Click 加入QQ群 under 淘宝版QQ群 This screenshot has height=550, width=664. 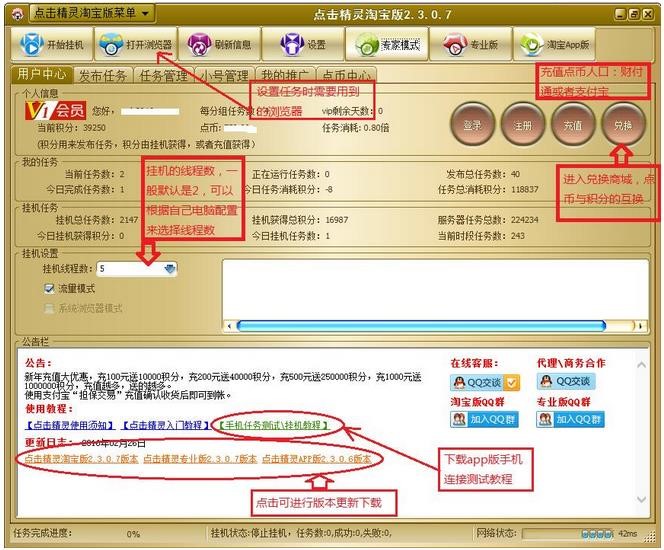pyautogui.click(x=484, y=420)
